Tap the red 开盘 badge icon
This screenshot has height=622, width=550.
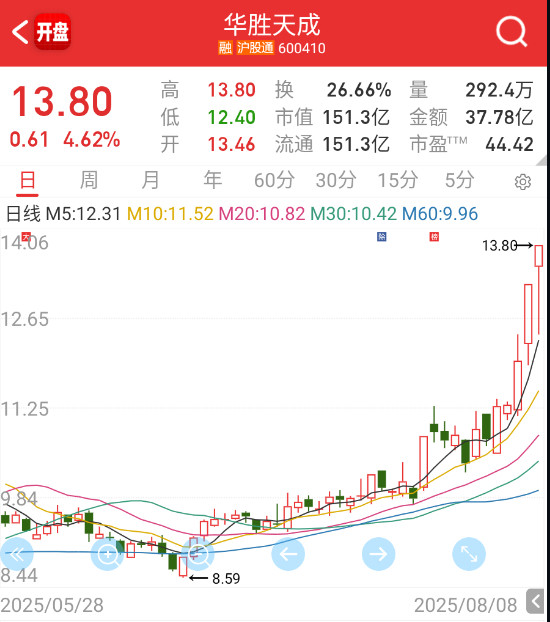(53, 32)
